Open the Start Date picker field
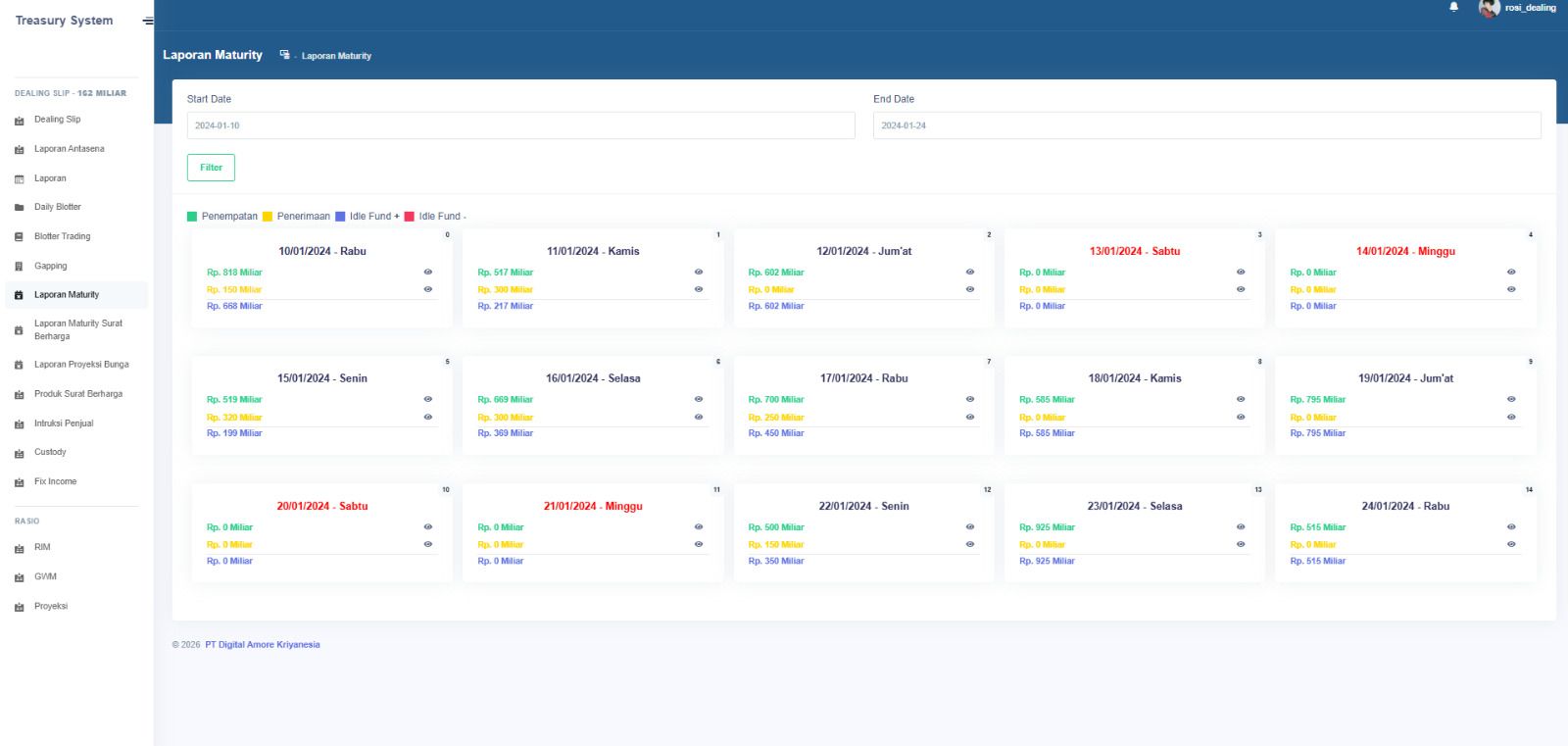 point(520,125)
